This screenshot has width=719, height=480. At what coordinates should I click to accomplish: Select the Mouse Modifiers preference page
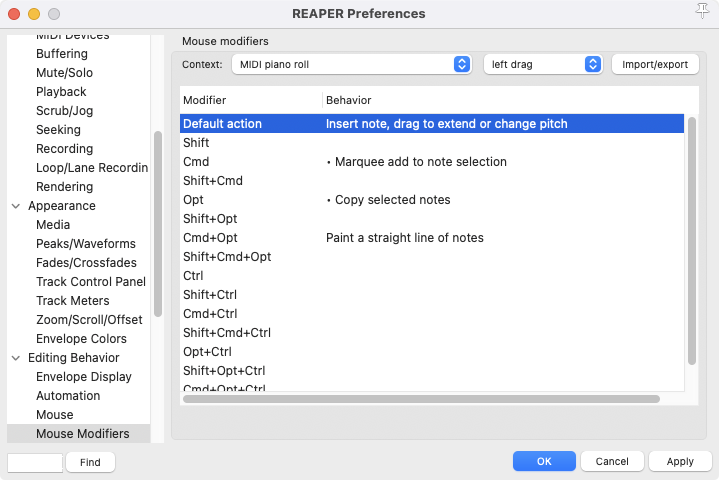(82, 434)
